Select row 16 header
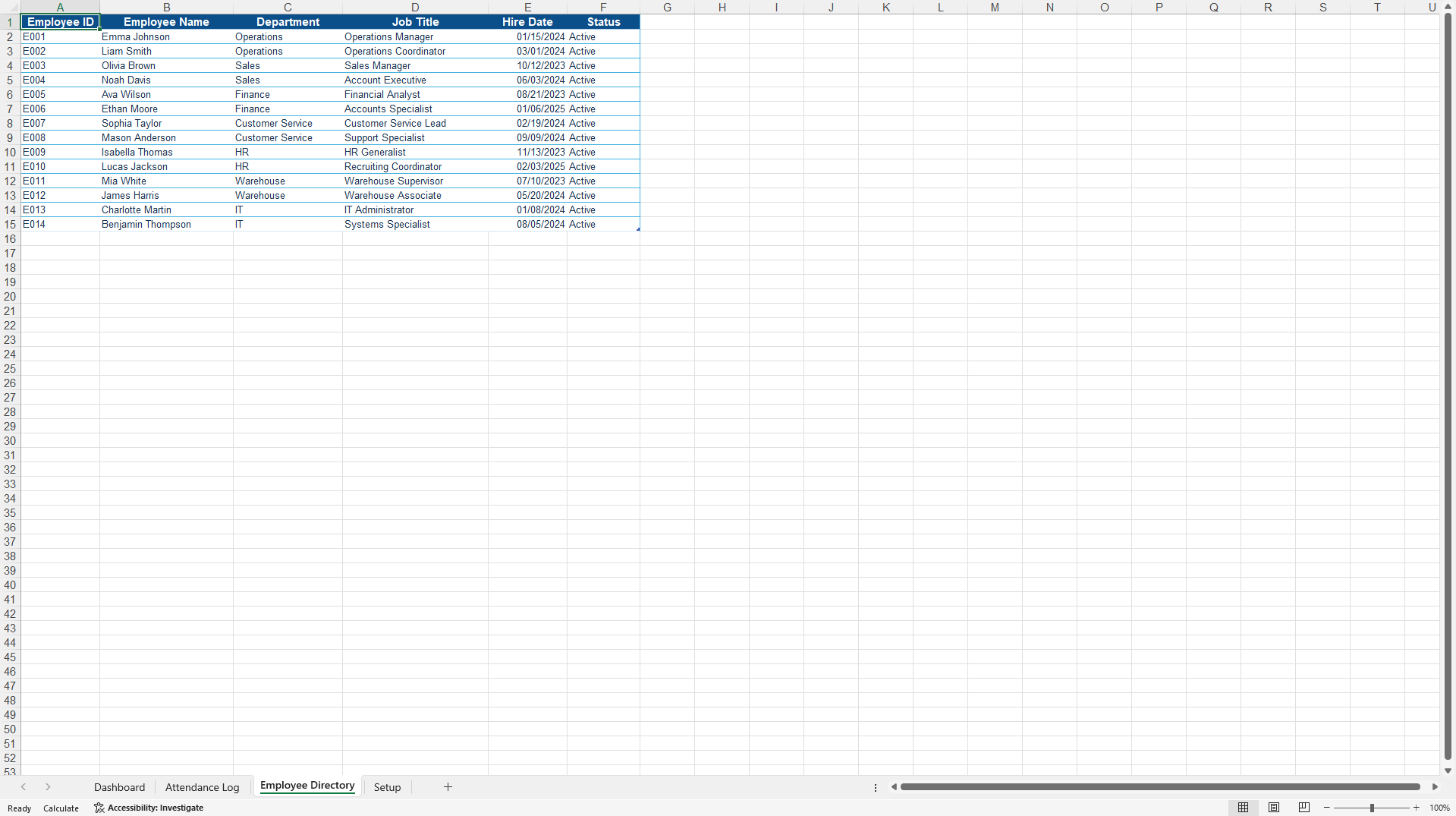 (x=10, y=239)
